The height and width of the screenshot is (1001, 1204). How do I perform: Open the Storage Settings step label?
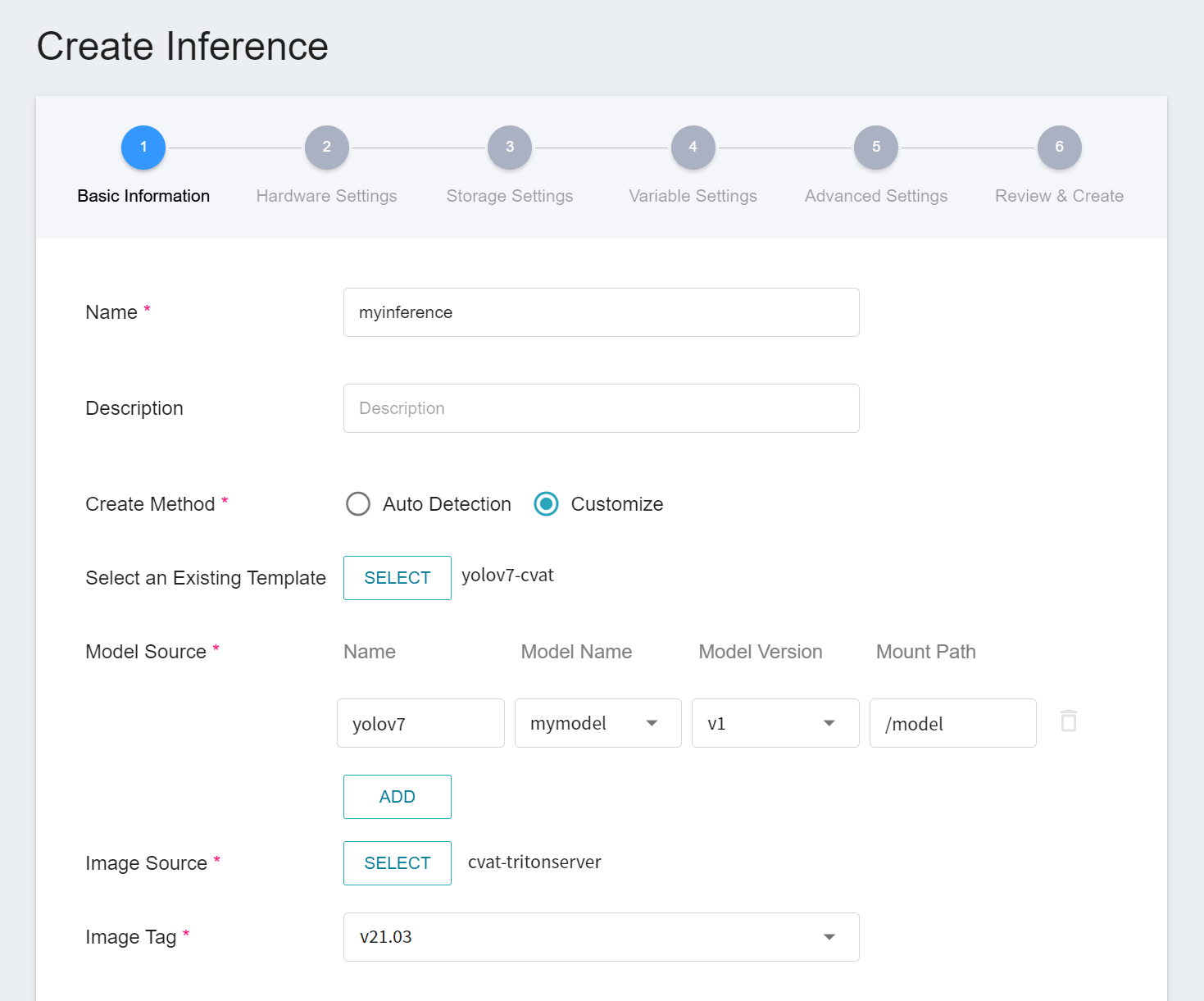coord(510,196)
